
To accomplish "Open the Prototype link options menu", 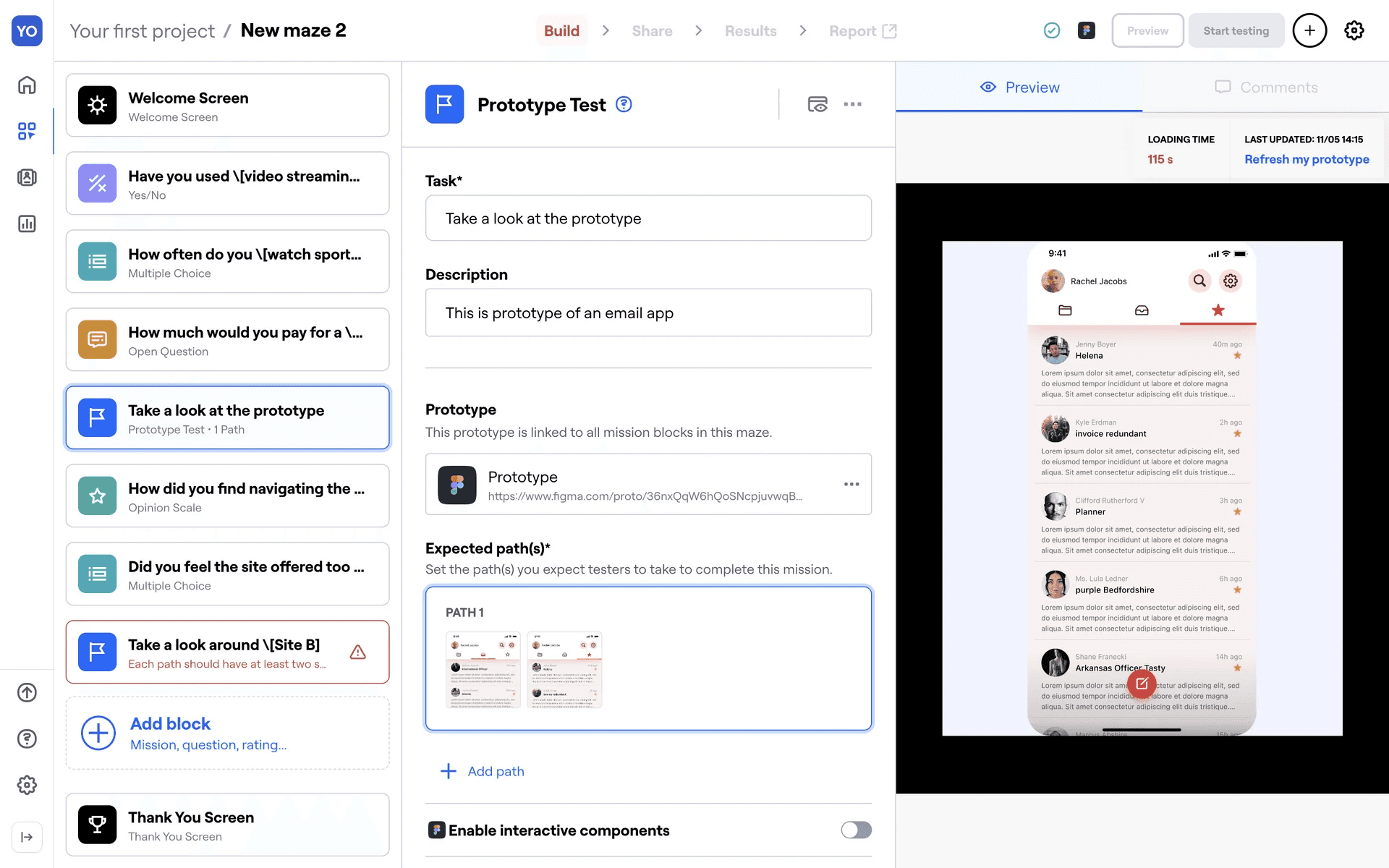I will point(851,484).
